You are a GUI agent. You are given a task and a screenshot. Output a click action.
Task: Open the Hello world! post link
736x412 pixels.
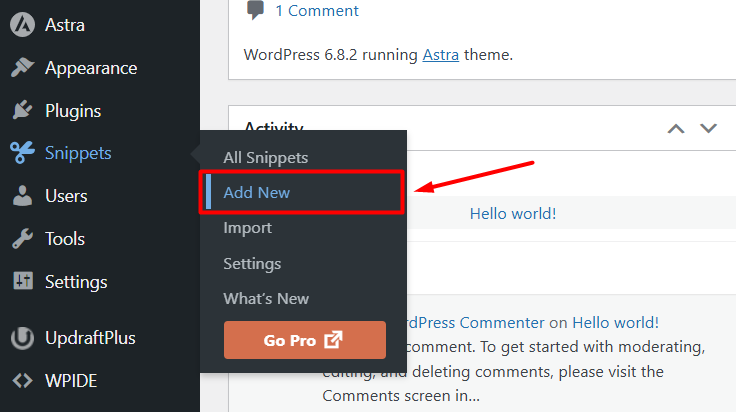pyautogui.click(x=513, y=213)
